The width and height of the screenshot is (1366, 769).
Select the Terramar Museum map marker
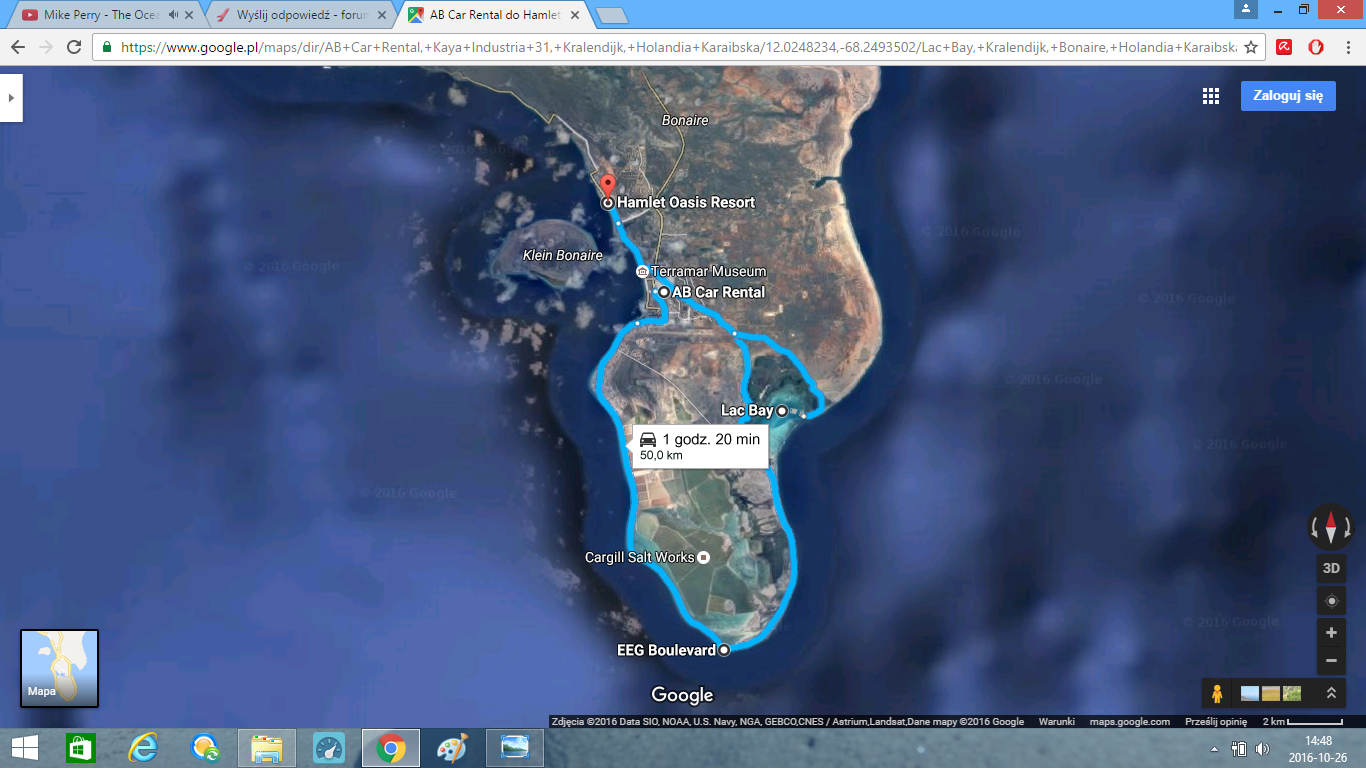643,271
